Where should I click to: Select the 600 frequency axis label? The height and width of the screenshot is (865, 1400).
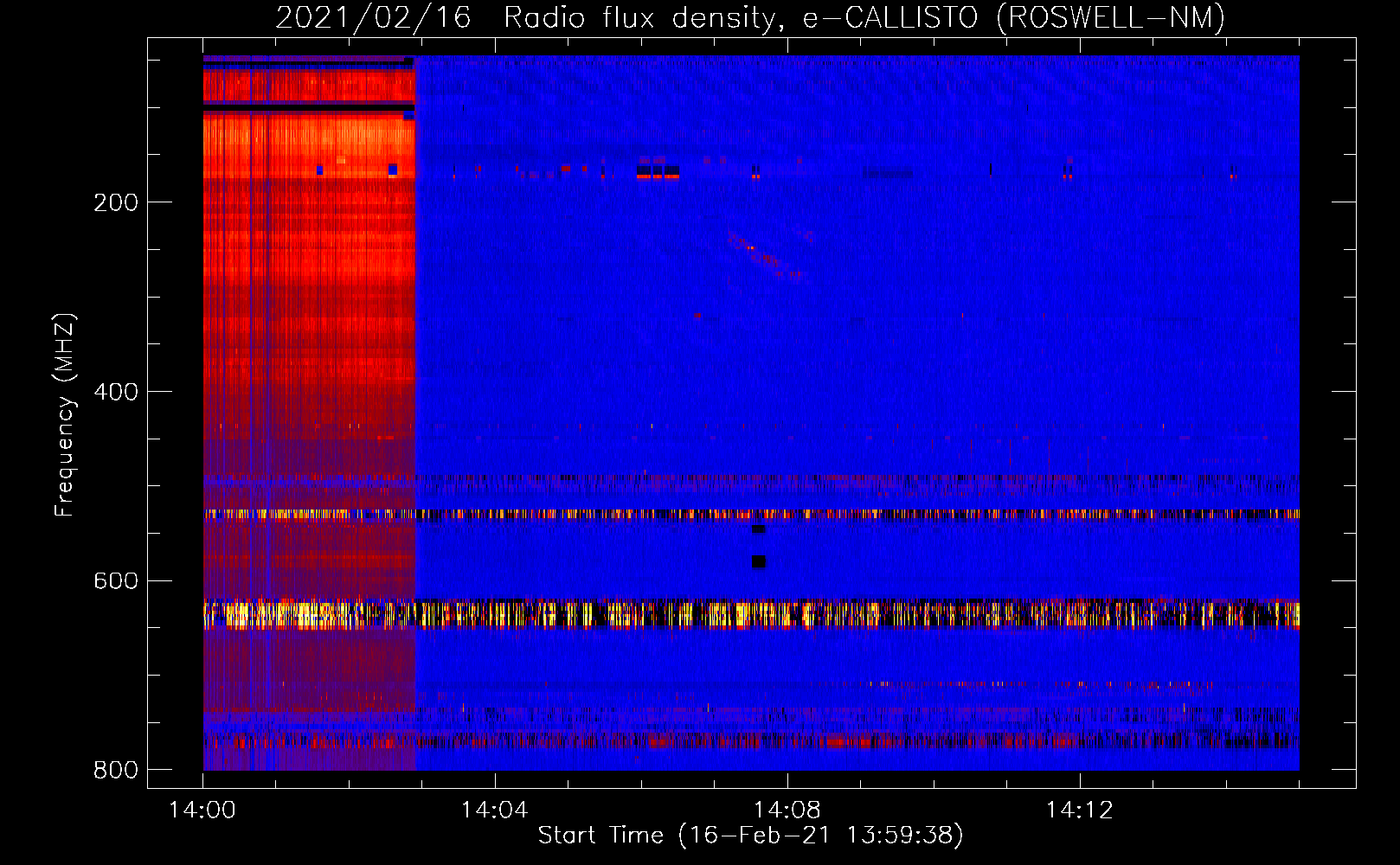pyautogui.click(x=116, y=581)
